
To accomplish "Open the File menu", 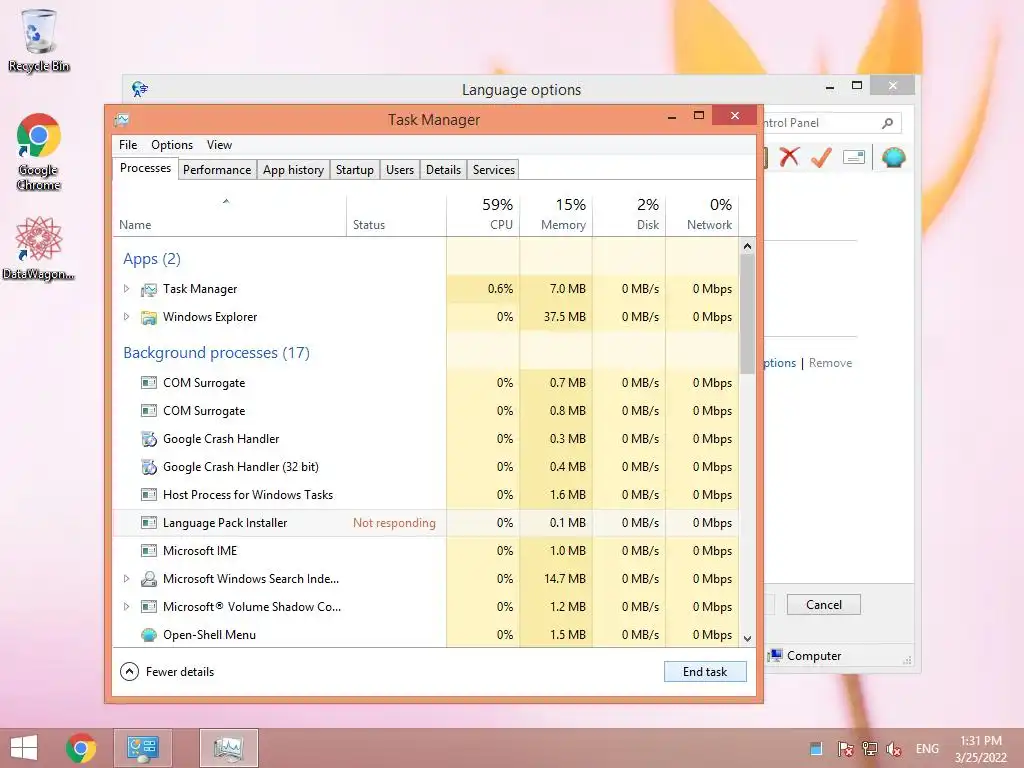I will [128, 145].
